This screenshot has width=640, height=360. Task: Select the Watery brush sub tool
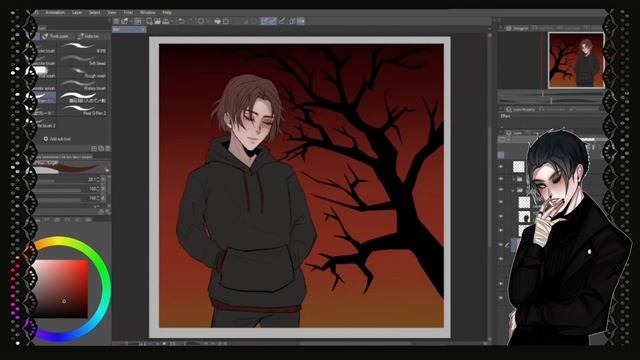[83, 86]
